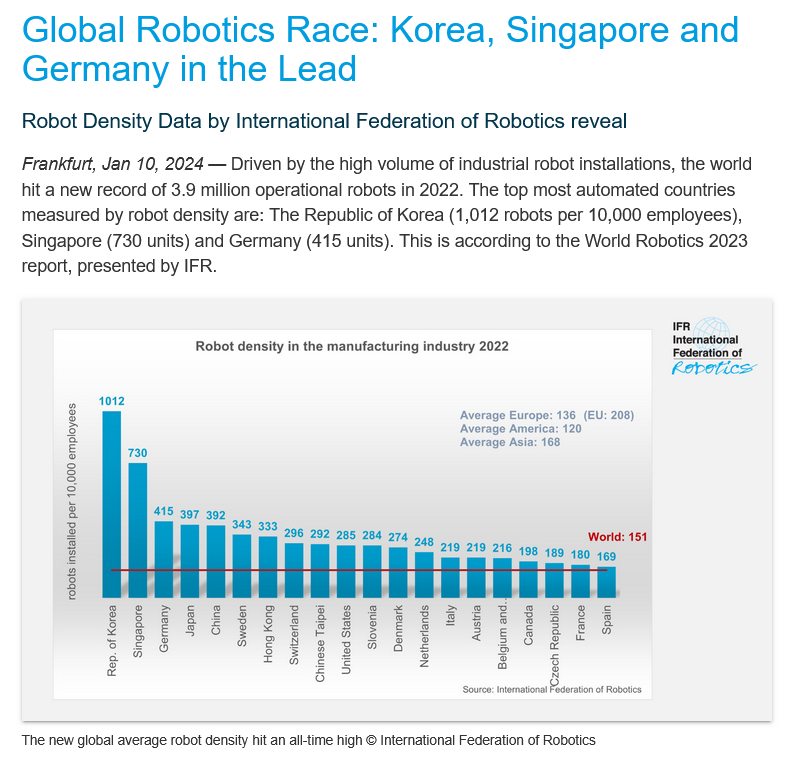Click the "Hong Kong" axis label

(268, 634)
